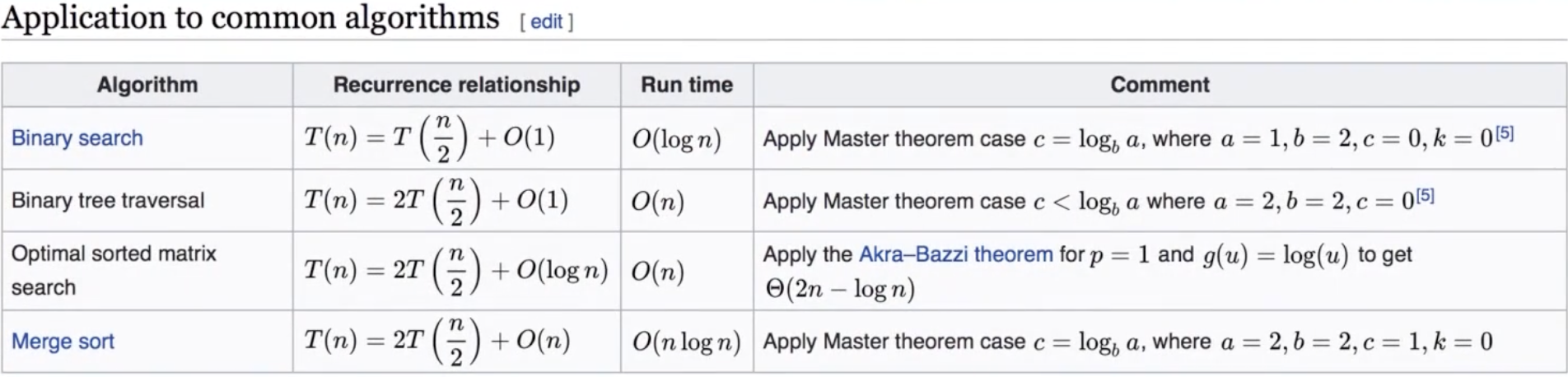Click the Θ(2n − log n) expression
The image size is (1568, 377).
tap(840, 290)
